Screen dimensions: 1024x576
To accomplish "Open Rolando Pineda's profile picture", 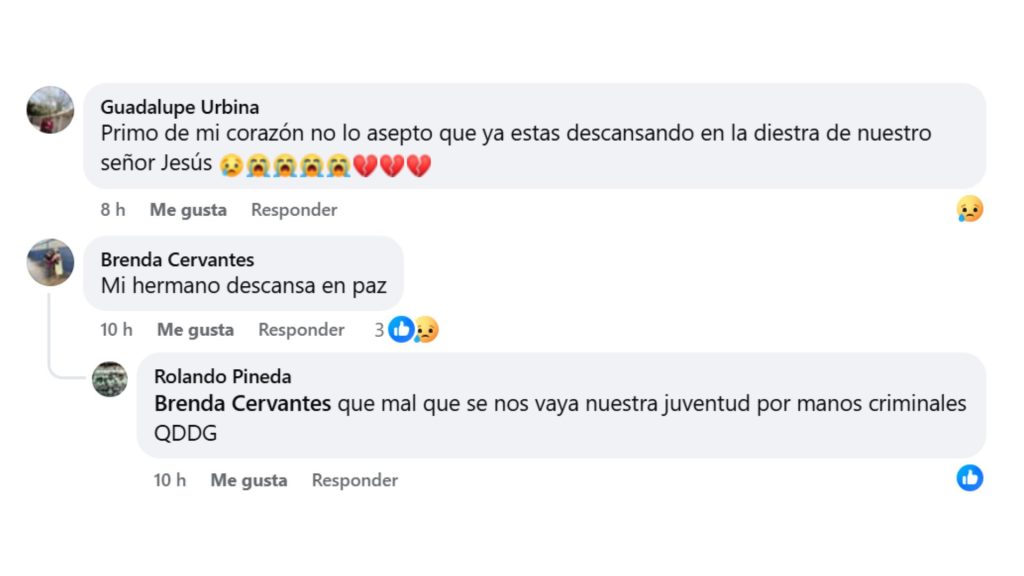I will (110, 380).
